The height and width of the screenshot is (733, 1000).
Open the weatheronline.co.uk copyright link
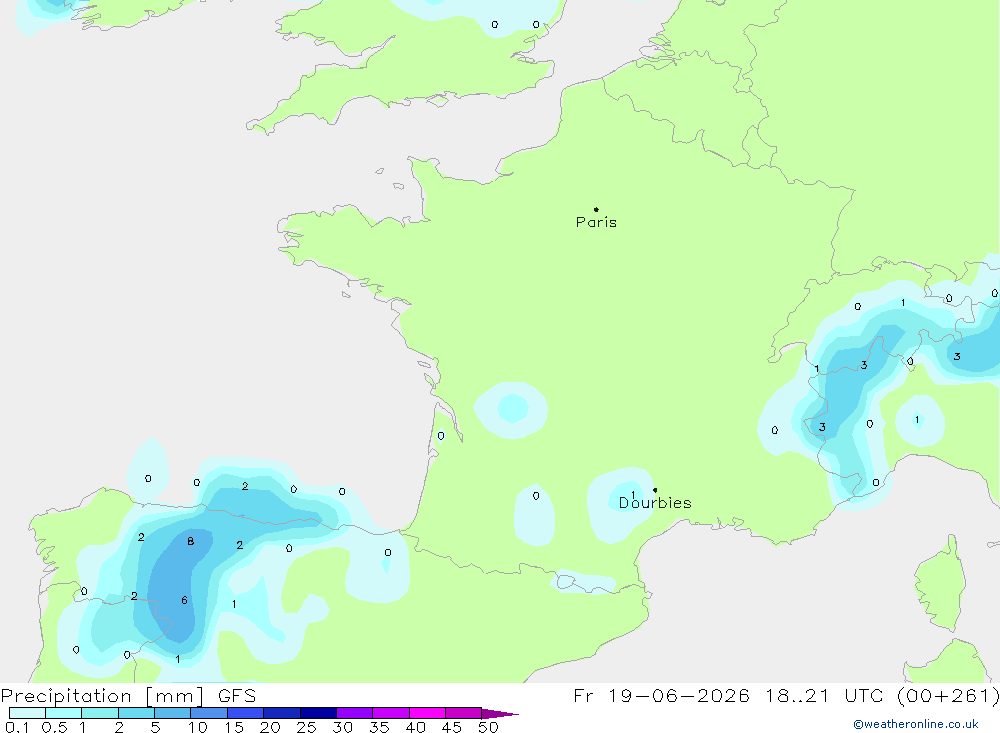click(x=915, y=724)
